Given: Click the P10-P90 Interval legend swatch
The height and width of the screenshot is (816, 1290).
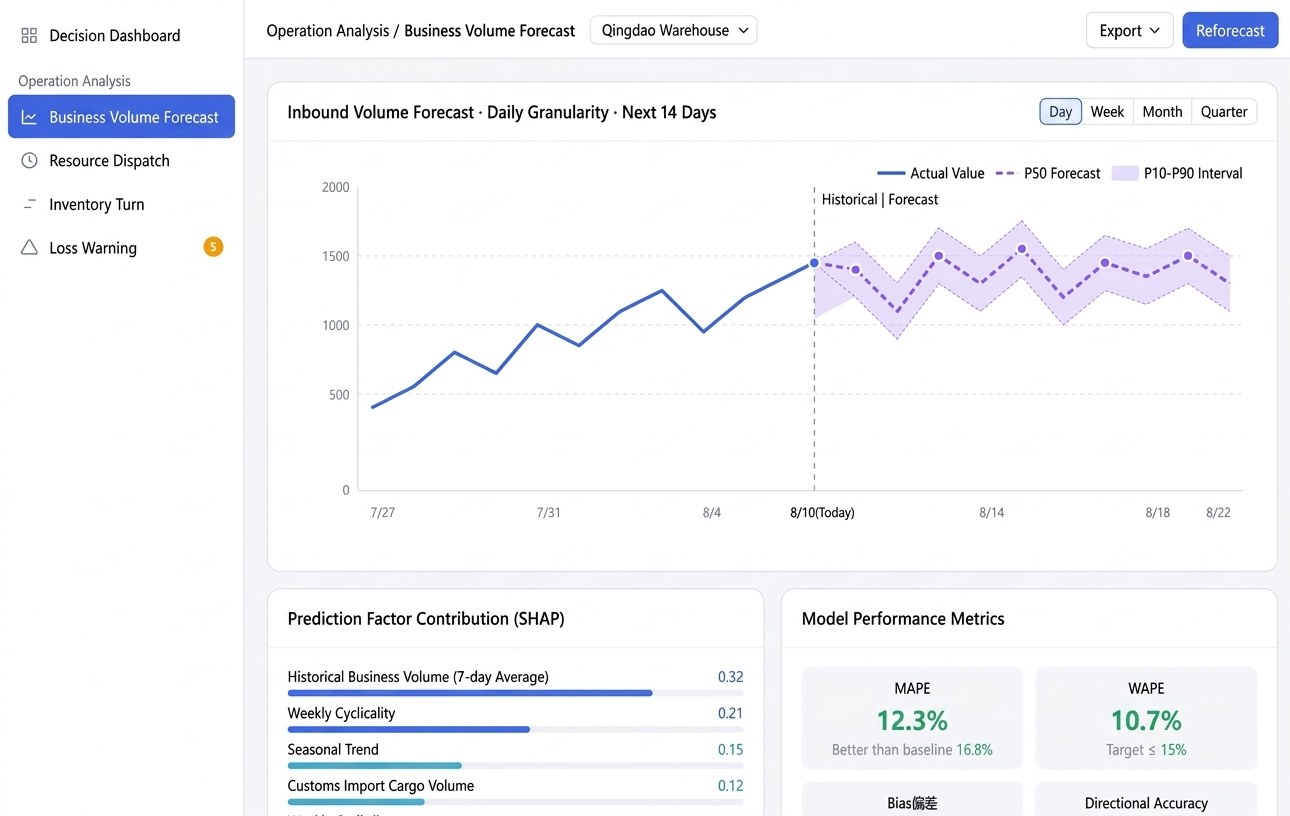Looking at the screenshot, I should click(x=1125, y=173).
